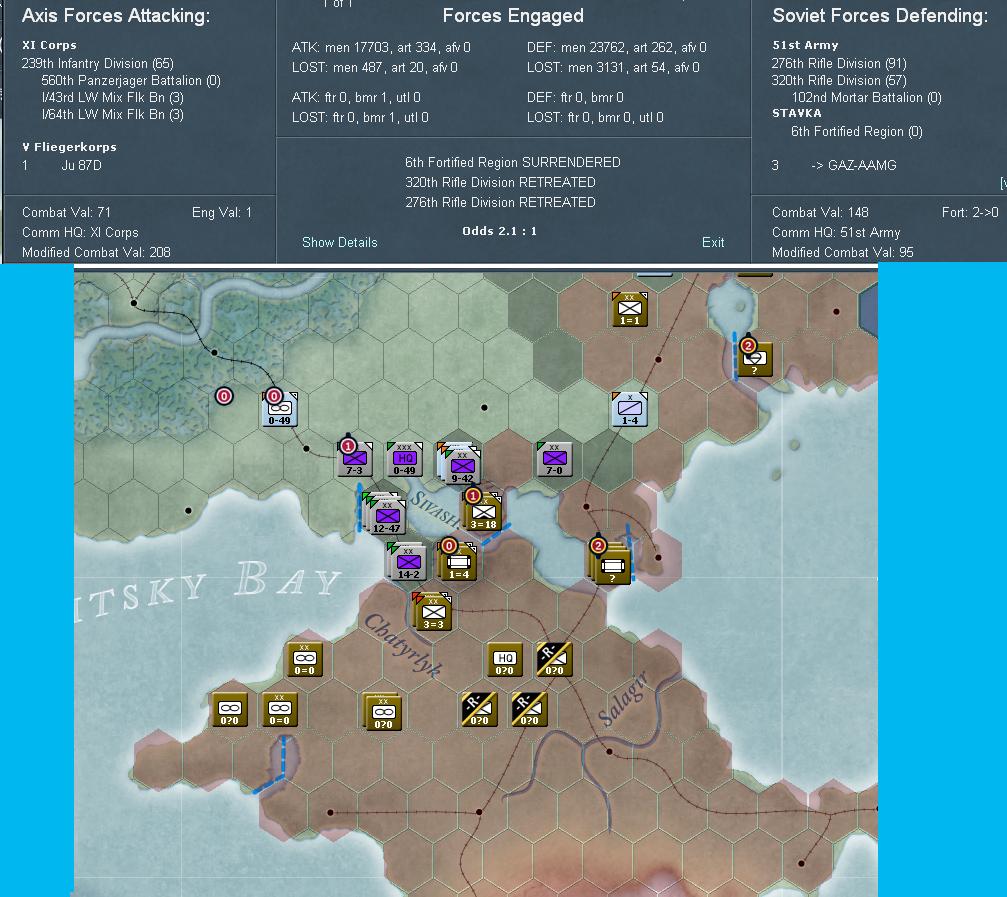Click the Show Details link

coord(340,242)
